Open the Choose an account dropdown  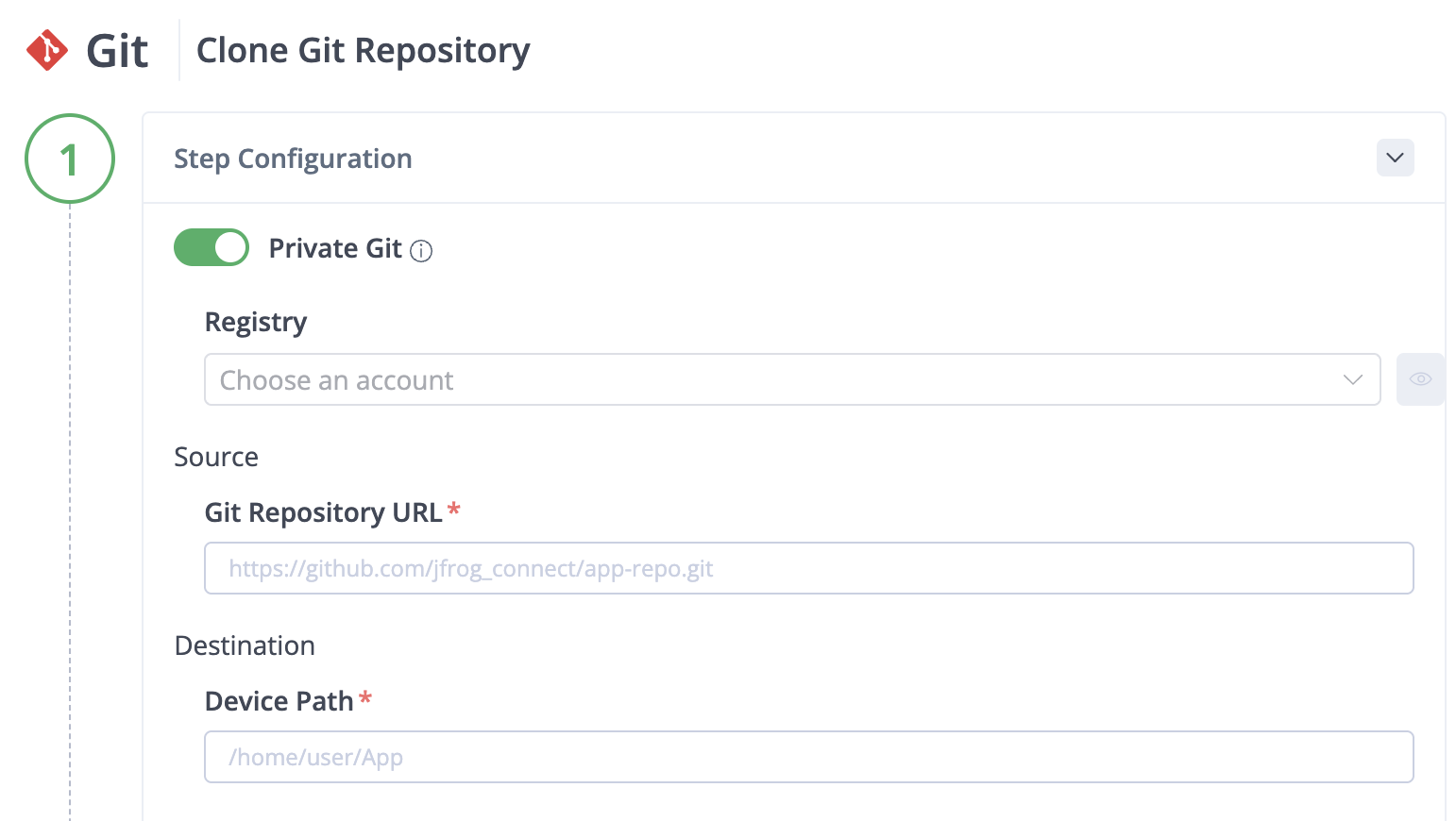pyautogui.click(x=792, y=379)
